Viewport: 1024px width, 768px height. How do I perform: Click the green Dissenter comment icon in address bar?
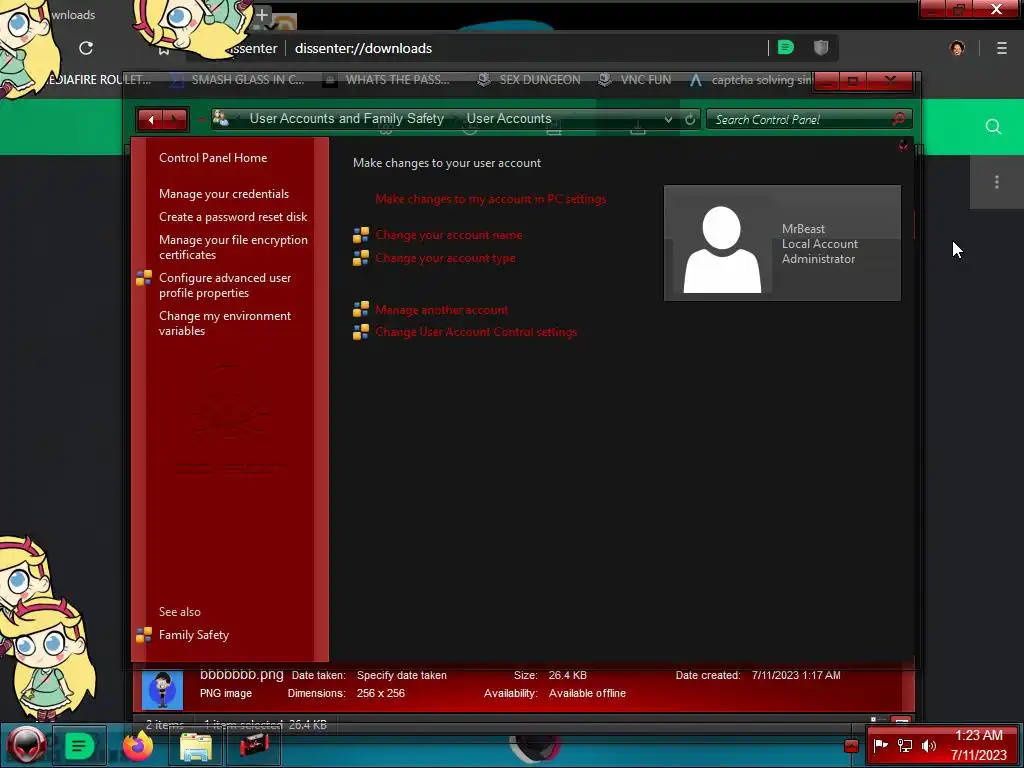[786, 48]
